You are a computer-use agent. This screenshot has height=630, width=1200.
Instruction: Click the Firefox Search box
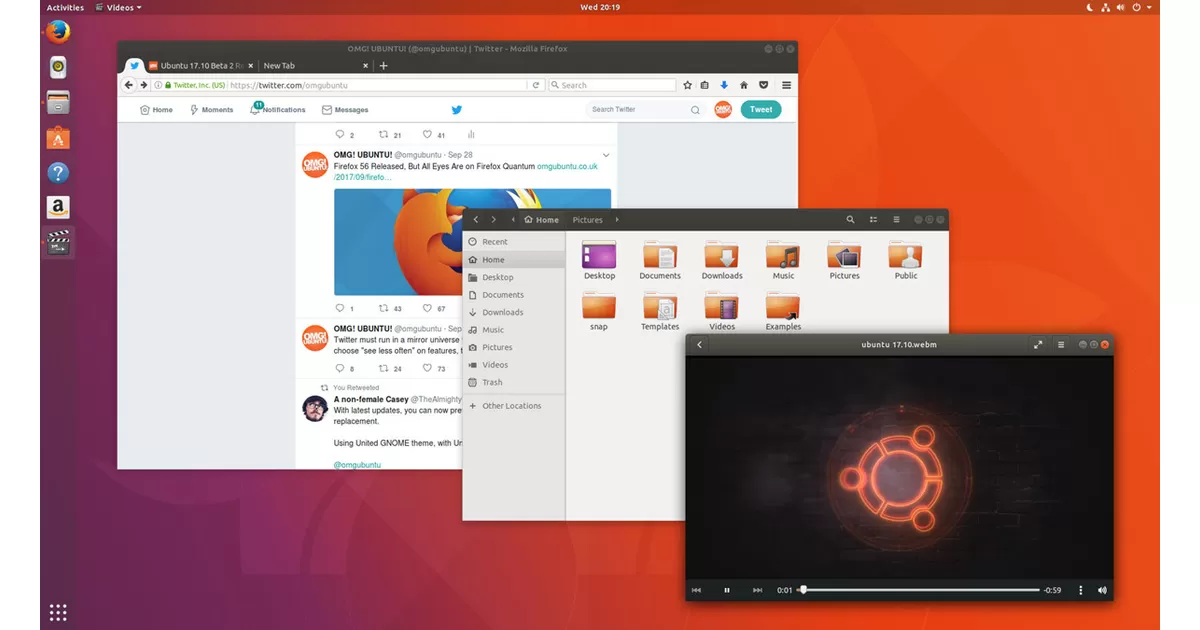[612, 85]
